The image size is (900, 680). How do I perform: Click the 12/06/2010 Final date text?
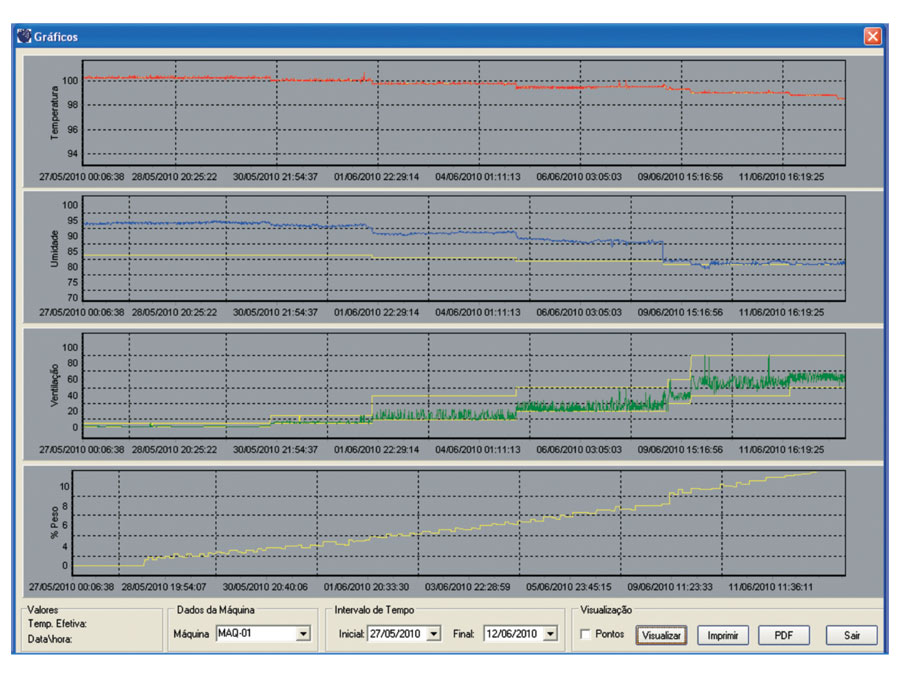pos(513,634)
